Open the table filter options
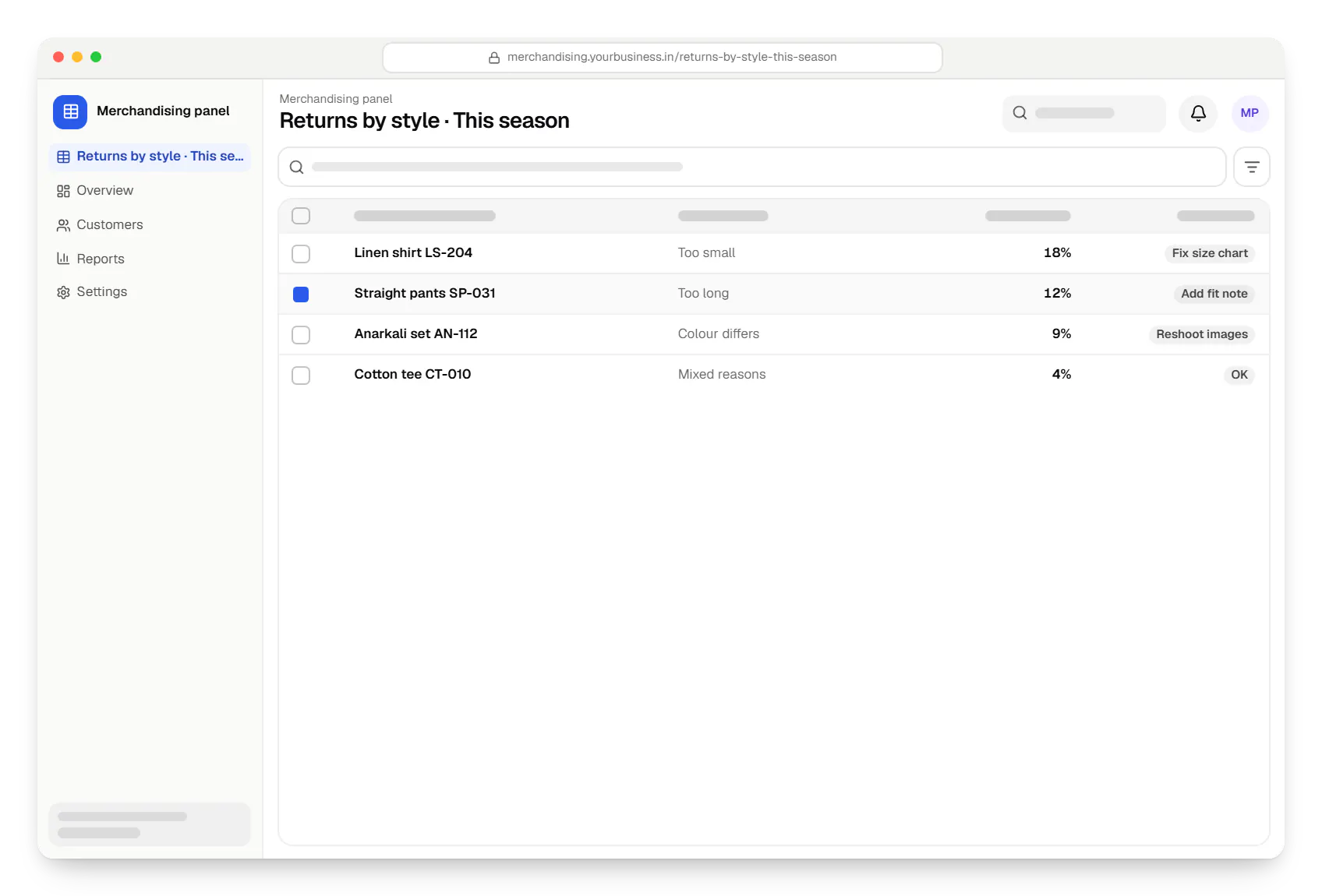1322x896 pixels. click(1252, 167)
